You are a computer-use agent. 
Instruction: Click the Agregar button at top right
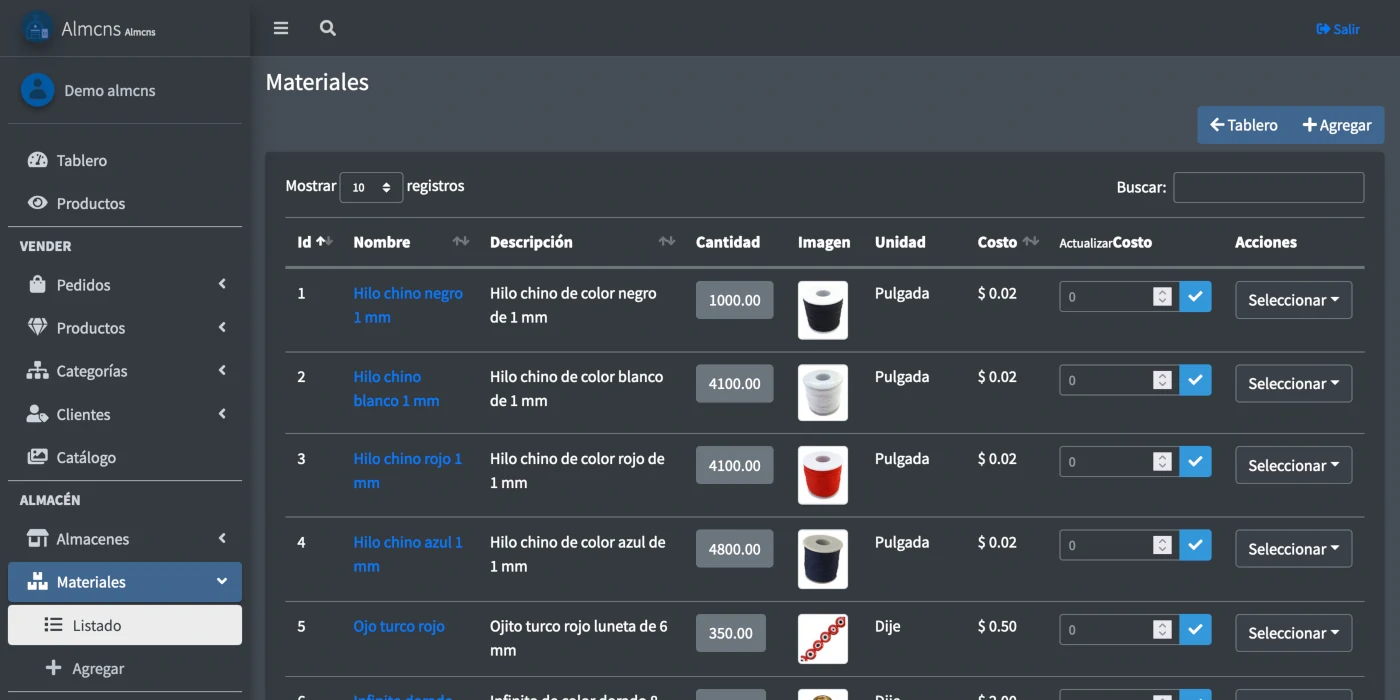[1336, 125]
